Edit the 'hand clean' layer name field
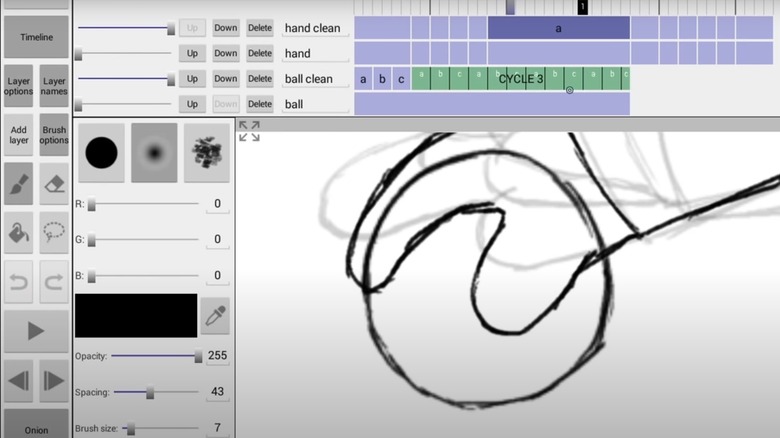 coord(315,28)
